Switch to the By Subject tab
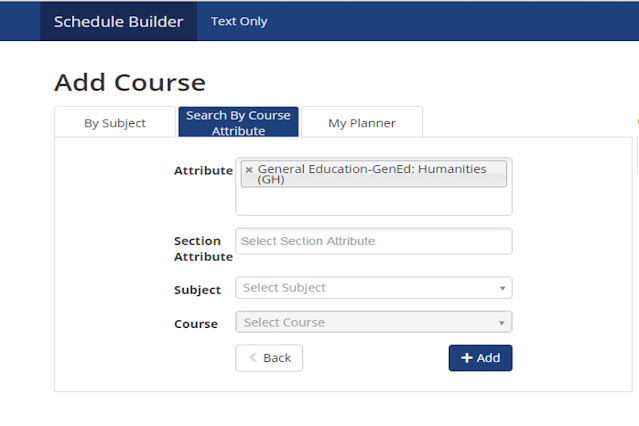Screen dimensions: 639x426 pos(115,122)
